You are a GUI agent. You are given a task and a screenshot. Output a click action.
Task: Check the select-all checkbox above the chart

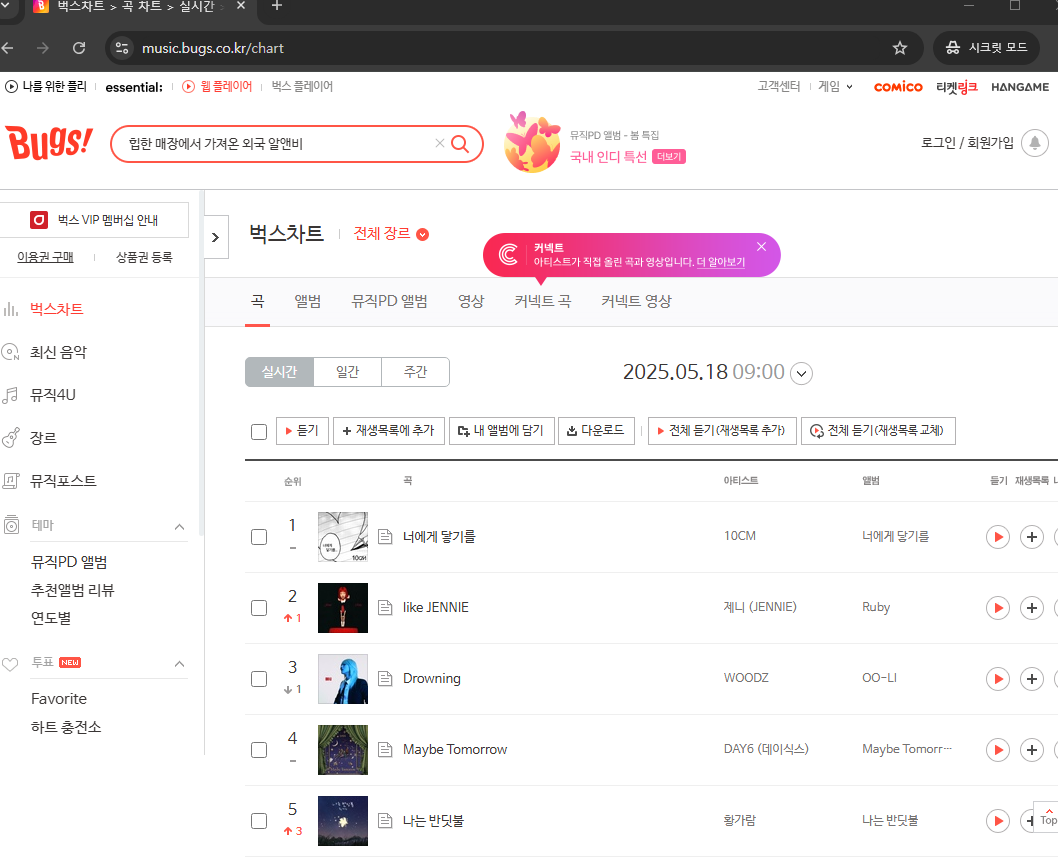[x=259, y=430]
